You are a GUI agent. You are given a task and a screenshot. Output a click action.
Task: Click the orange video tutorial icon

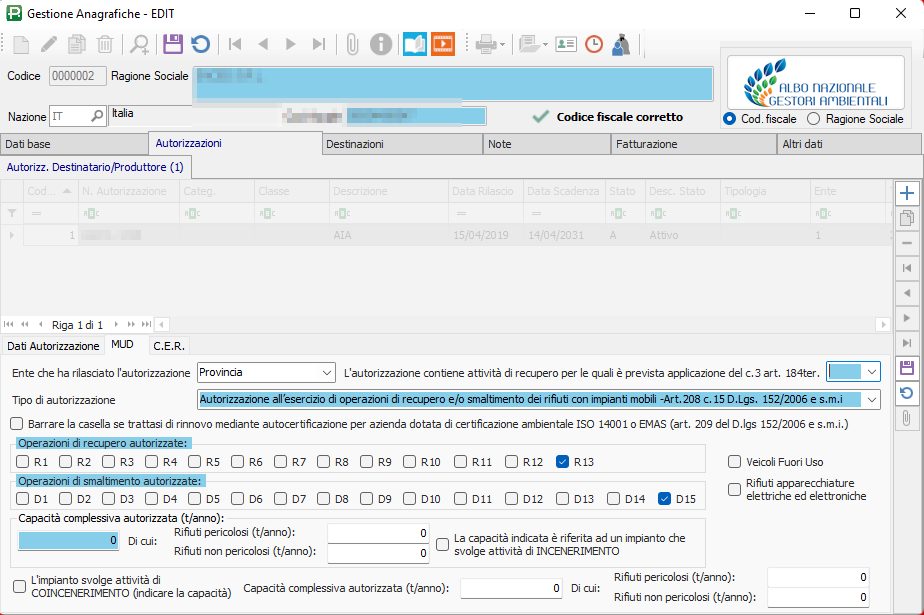(442, 44)
